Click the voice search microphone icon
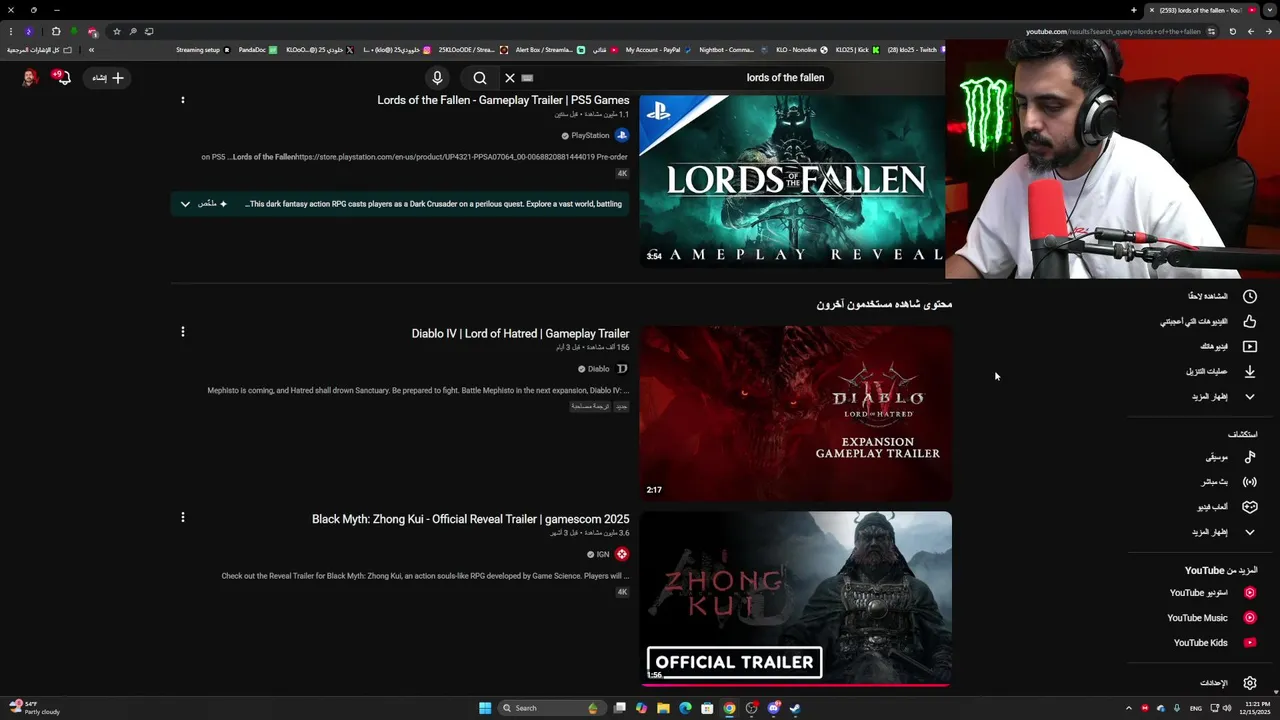This screenshot has height=720, width=1280. (x=437, y=78)
